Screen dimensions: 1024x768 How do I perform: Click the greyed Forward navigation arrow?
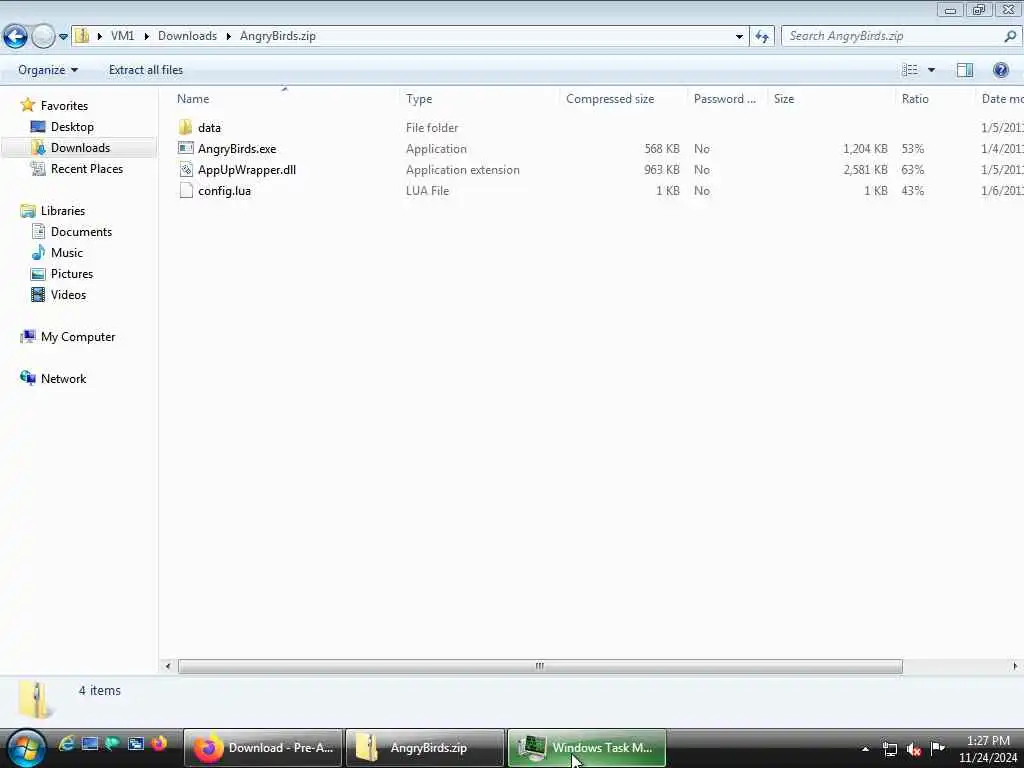click(43, 36)
